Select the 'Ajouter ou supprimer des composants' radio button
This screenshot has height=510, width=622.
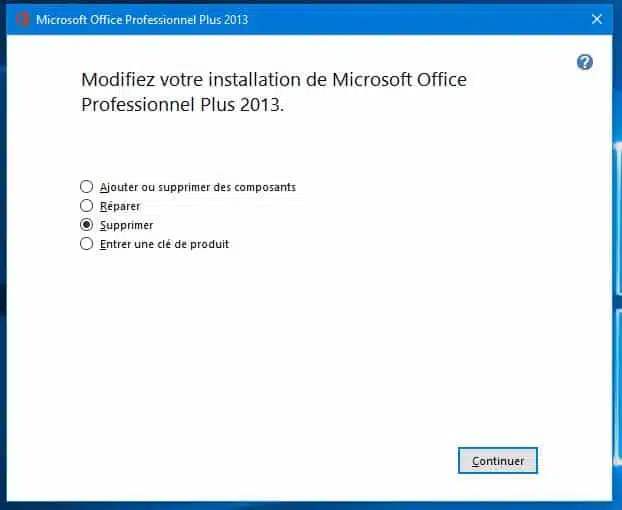pos(87,187)
